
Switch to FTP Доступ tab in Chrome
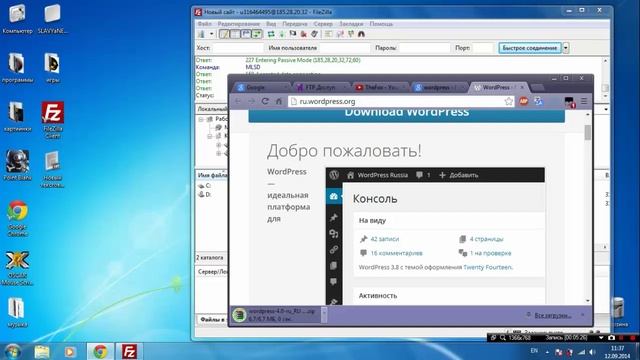pos(321,87)
